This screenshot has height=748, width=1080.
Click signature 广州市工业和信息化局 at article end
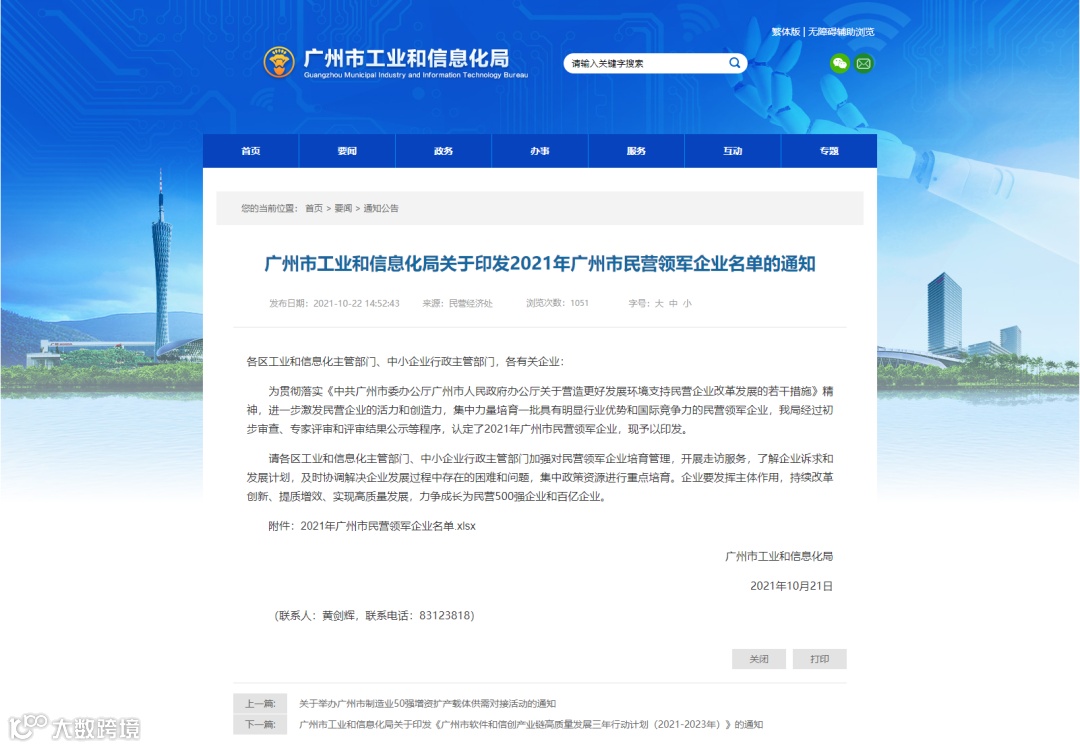click(x=779, y=557)
